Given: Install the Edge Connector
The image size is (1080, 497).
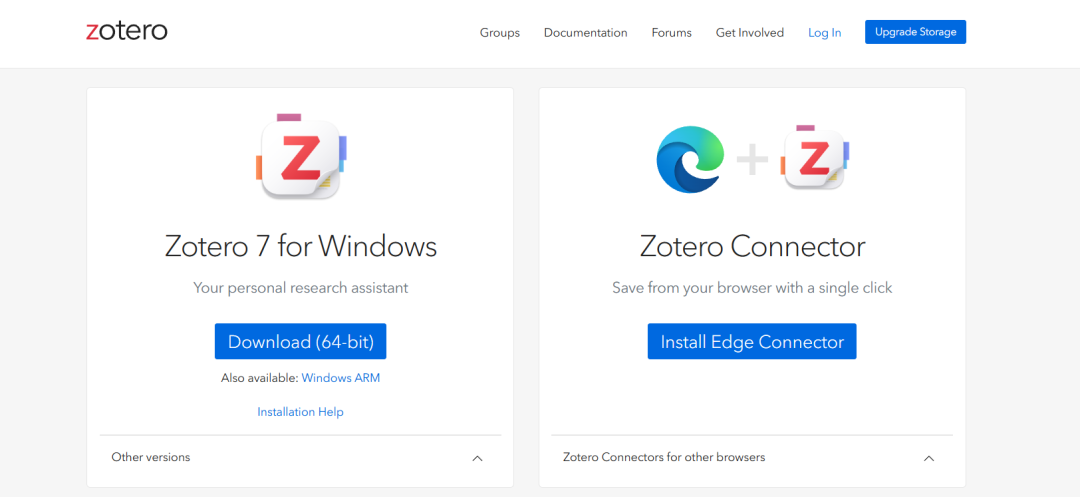Looking at the screenshot, I should 752,341.
